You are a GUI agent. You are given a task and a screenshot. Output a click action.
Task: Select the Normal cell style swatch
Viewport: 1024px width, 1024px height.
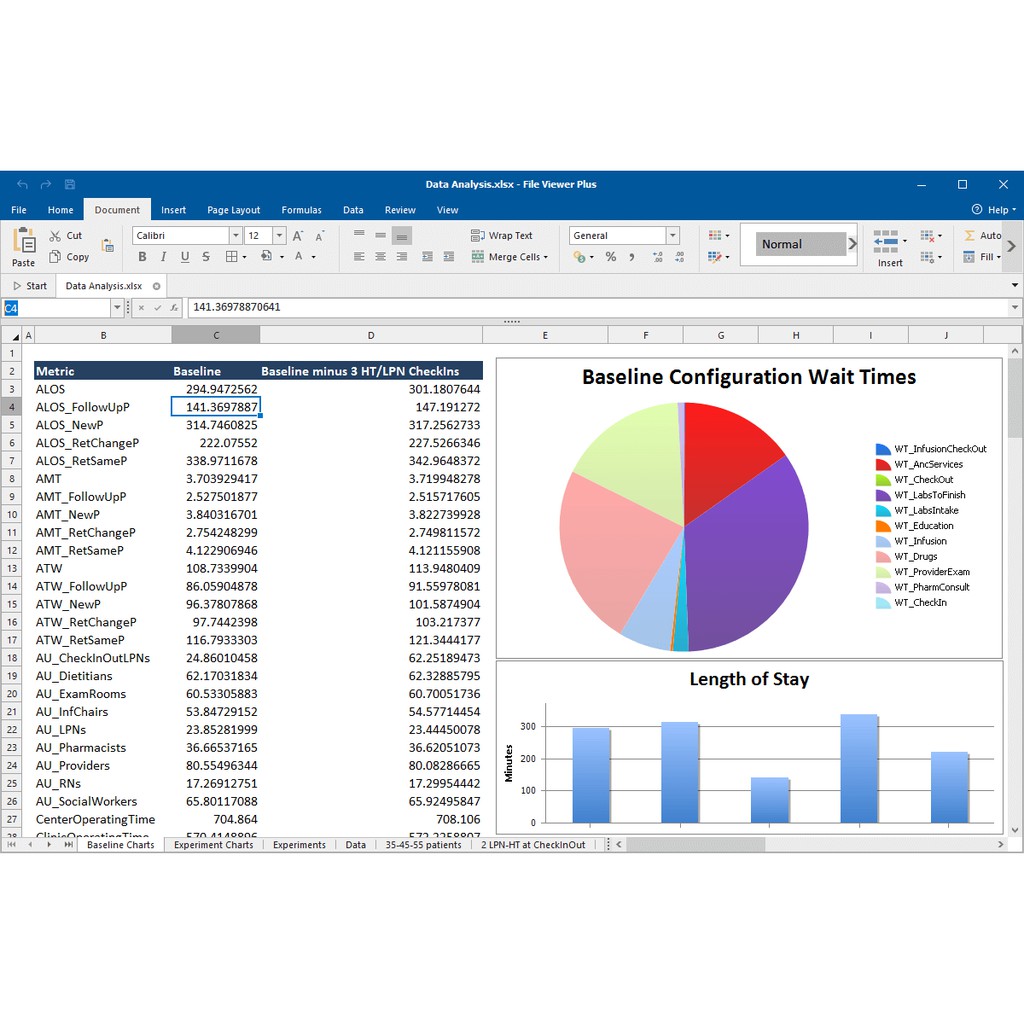(800, 244)
